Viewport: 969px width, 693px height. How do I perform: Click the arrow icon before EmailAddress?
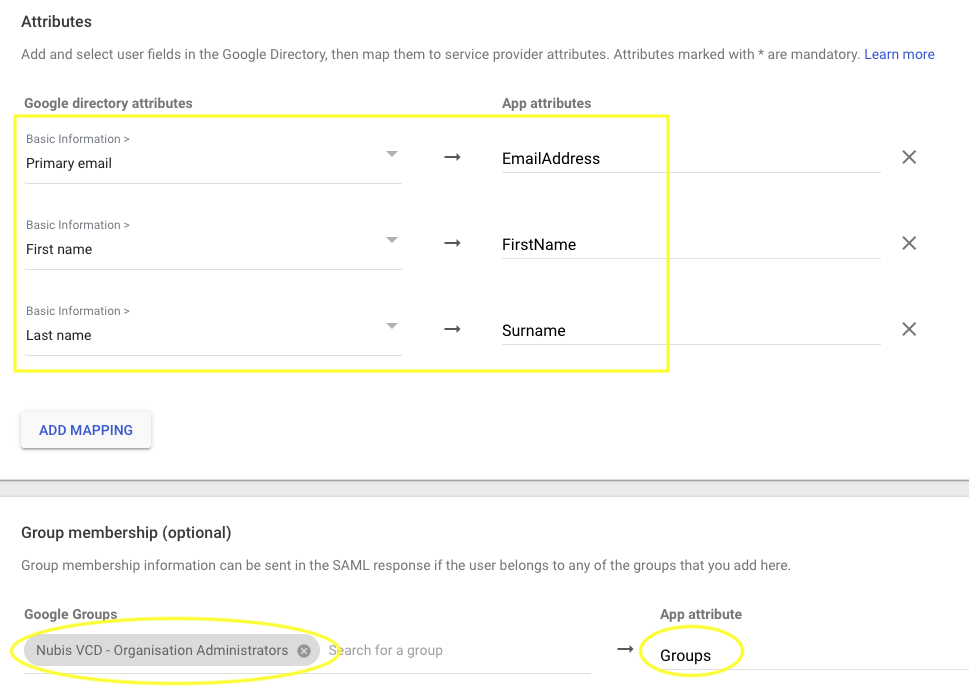tap(452, 157)
